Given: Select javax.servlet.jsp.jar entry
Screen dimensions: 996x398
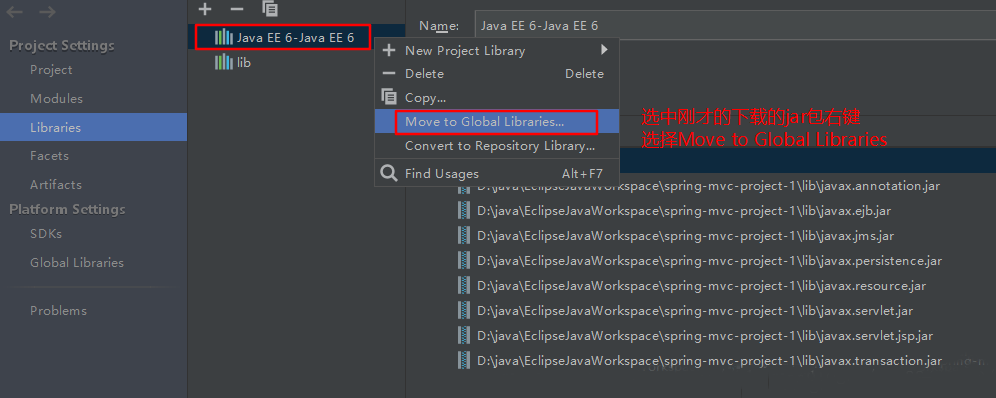Looking at the screenshot, I should pyautogui.click(x=705, y=336).
